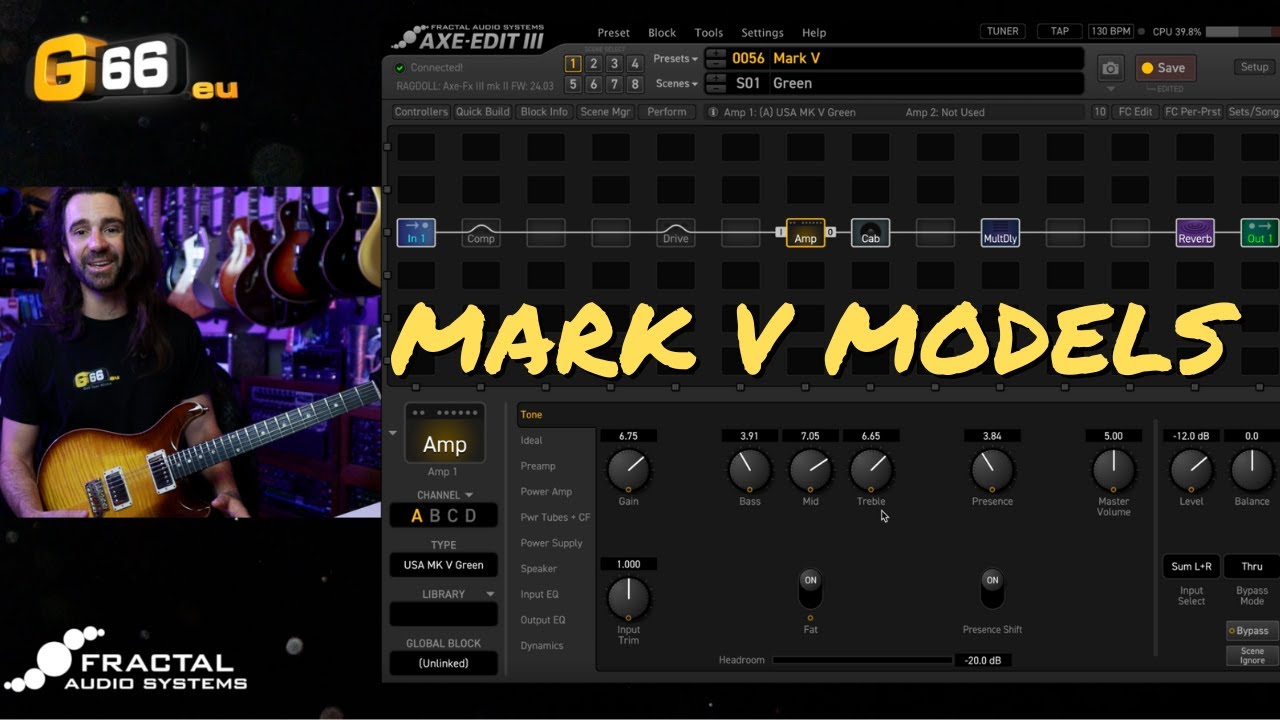Open the Presets dropdown
The image size is (1280, 720).
coord(676,59)
